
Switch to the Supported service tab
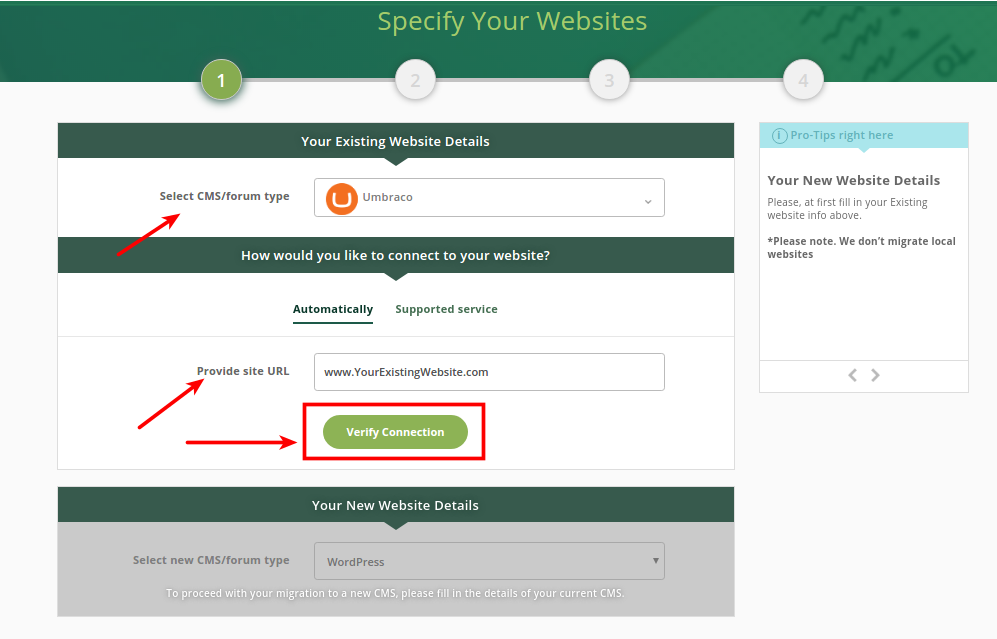click(x=446, y=309)
